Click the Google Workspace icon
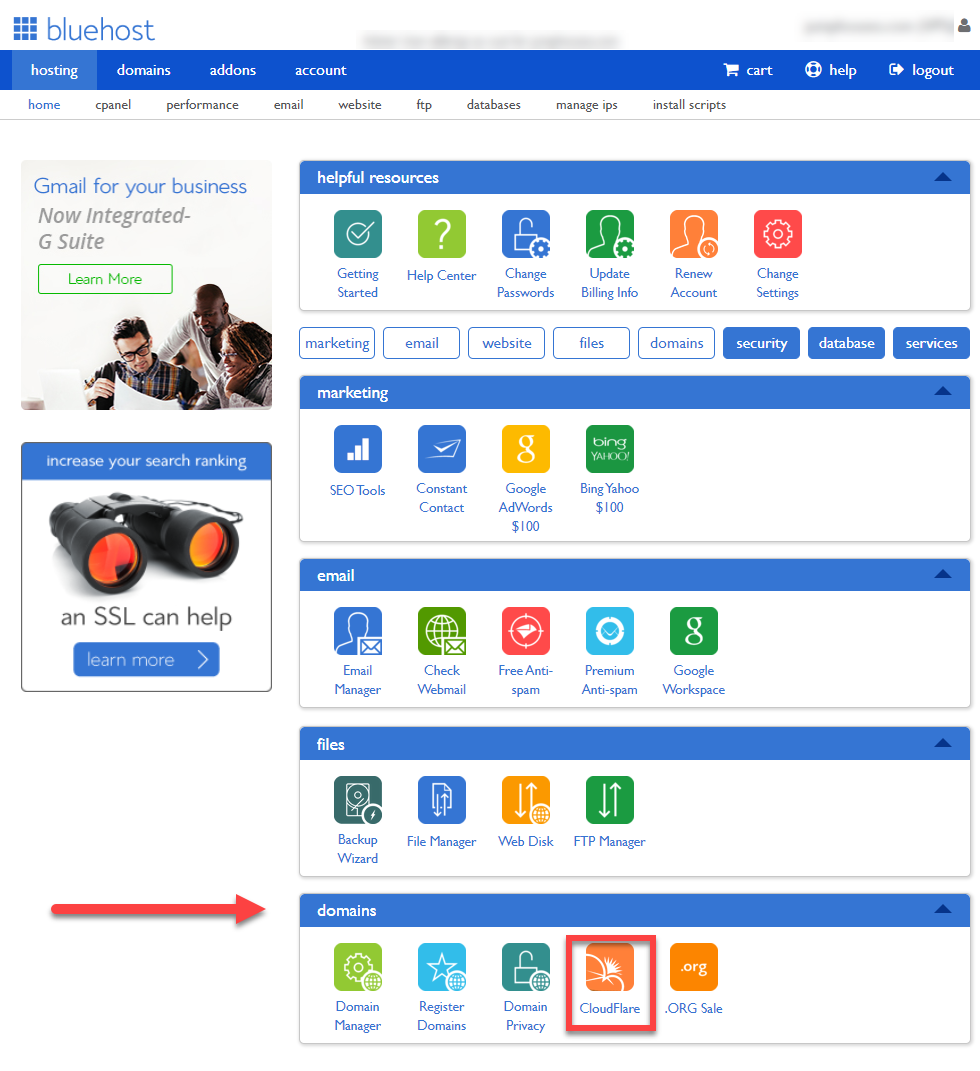The image size is (980, 1071). pyautogui.click(x=694, y=631)
